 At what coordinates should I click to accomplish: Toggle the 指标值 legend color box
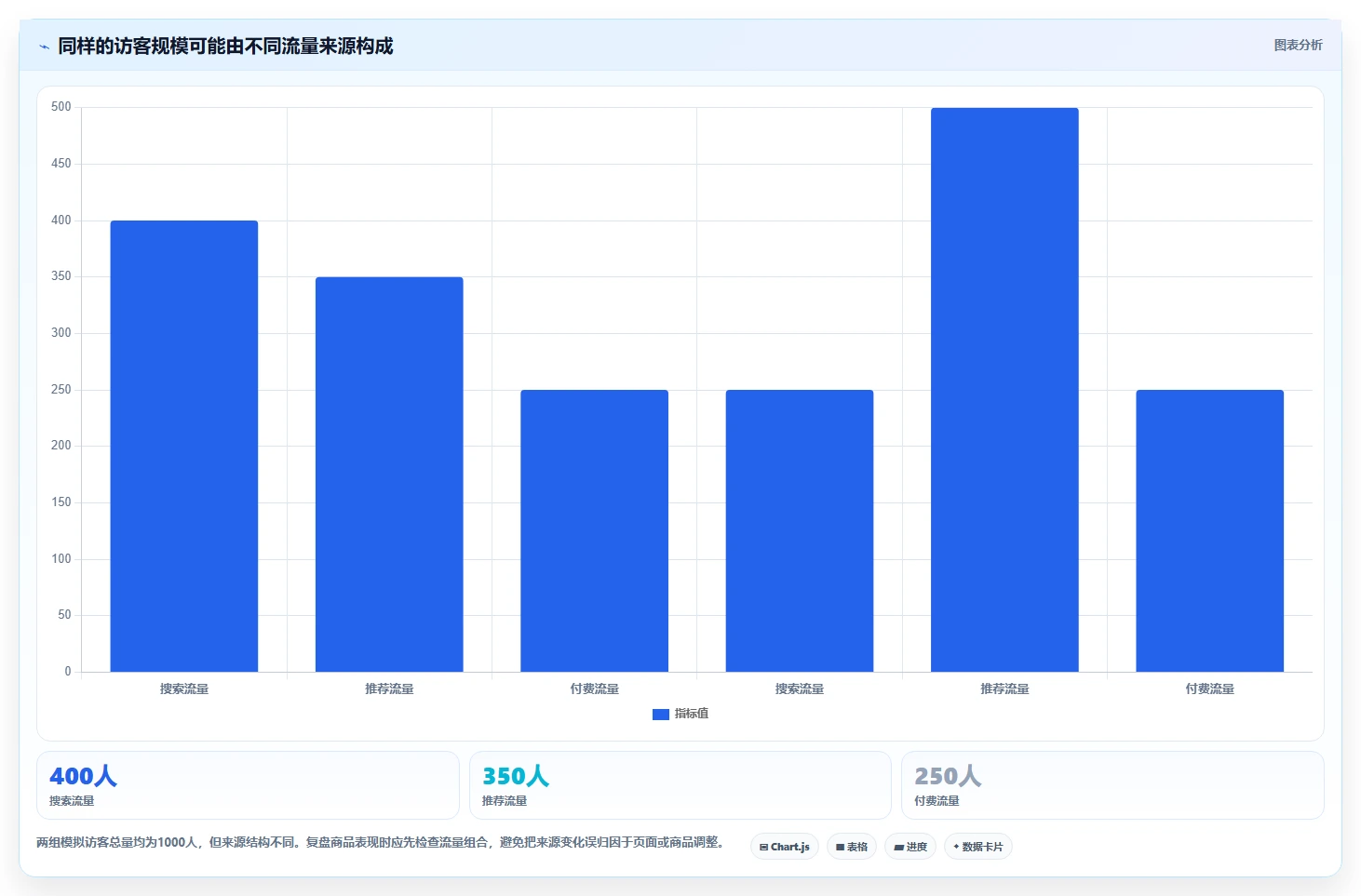[661, 714]
